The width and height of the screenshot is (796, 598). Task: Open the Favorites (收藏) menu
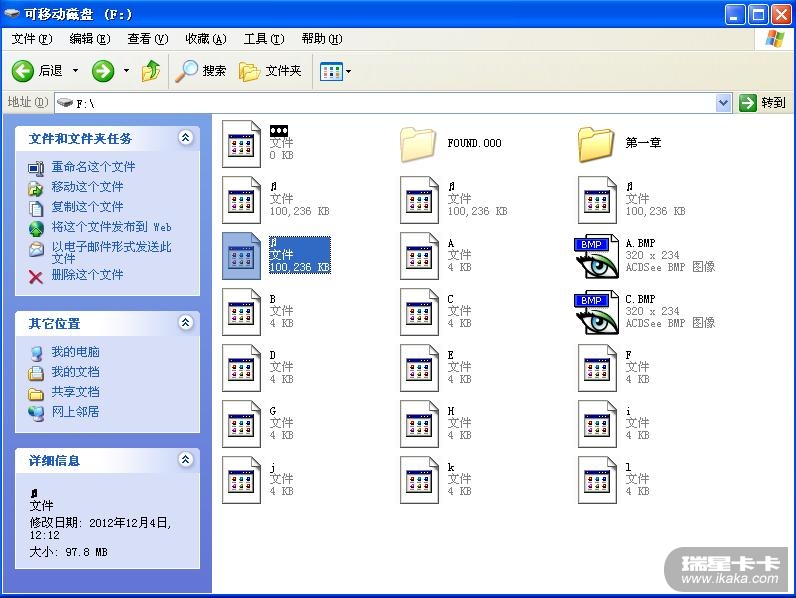pyautogui.click(x=206, y=39)
